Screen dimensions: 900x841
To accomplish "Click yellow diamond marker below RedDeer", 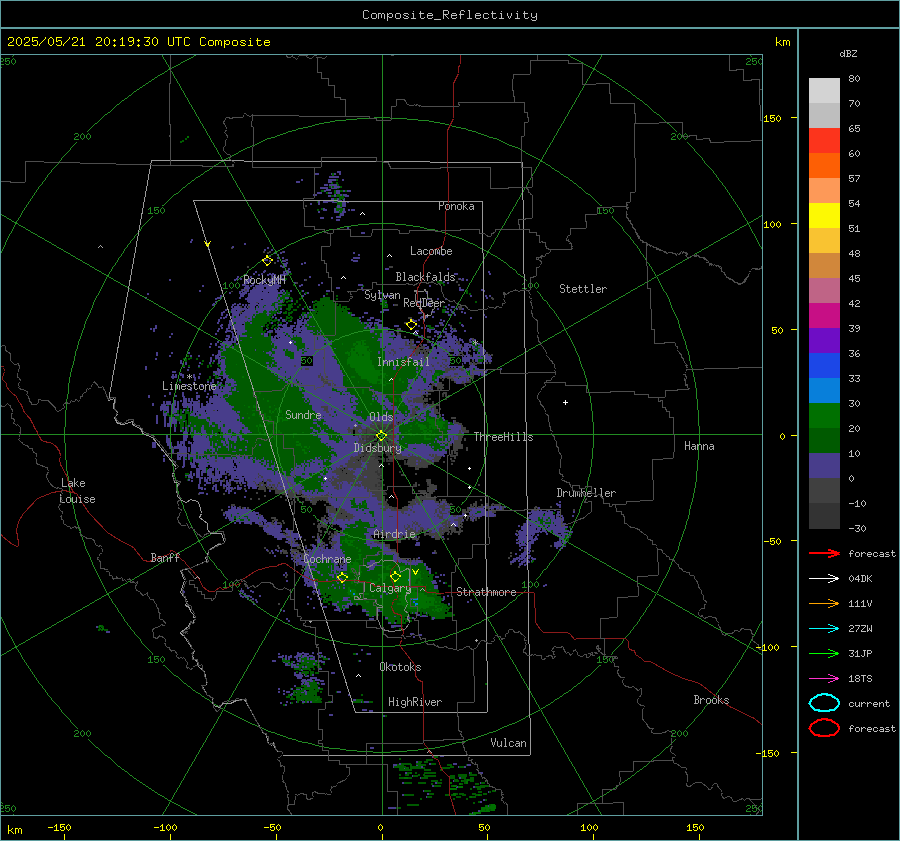I will (x=412, y=325).
